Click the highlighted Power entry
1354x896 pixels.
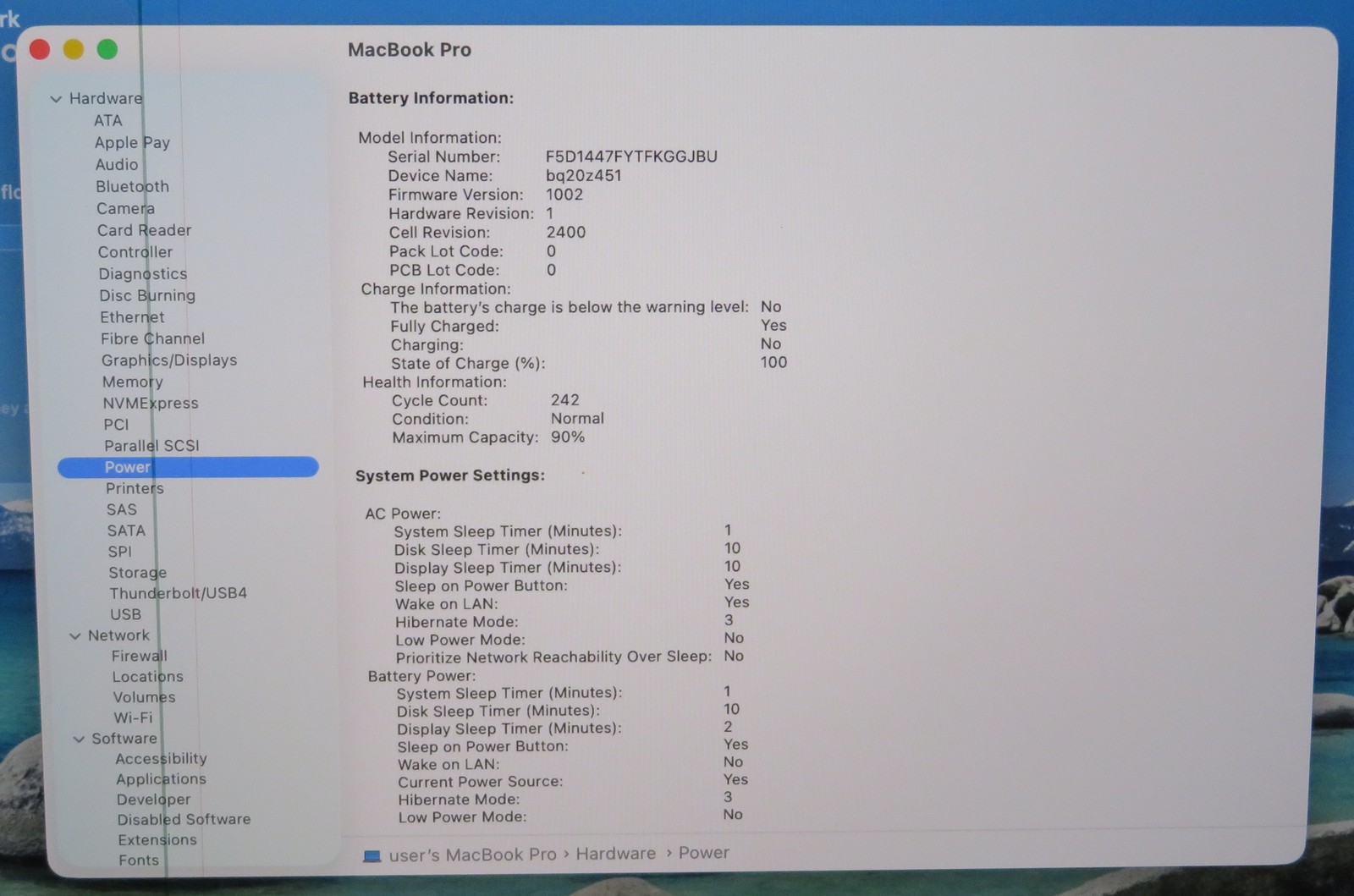pos(188,467)
